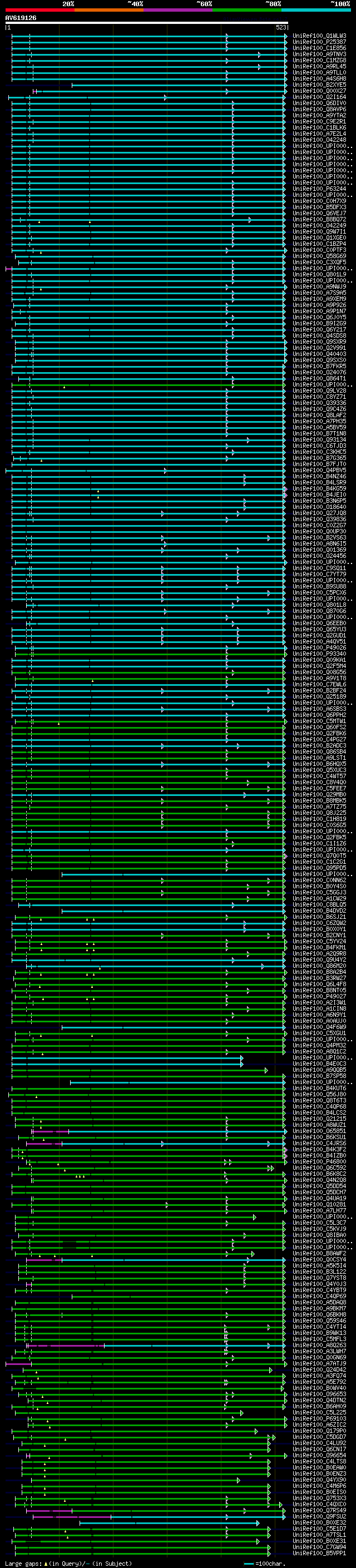This screenshot has width=356, height=1568.
Task: Select the UniRef100_C1BLK6 label
Action: pyautogui.click(x=319, y=127)
